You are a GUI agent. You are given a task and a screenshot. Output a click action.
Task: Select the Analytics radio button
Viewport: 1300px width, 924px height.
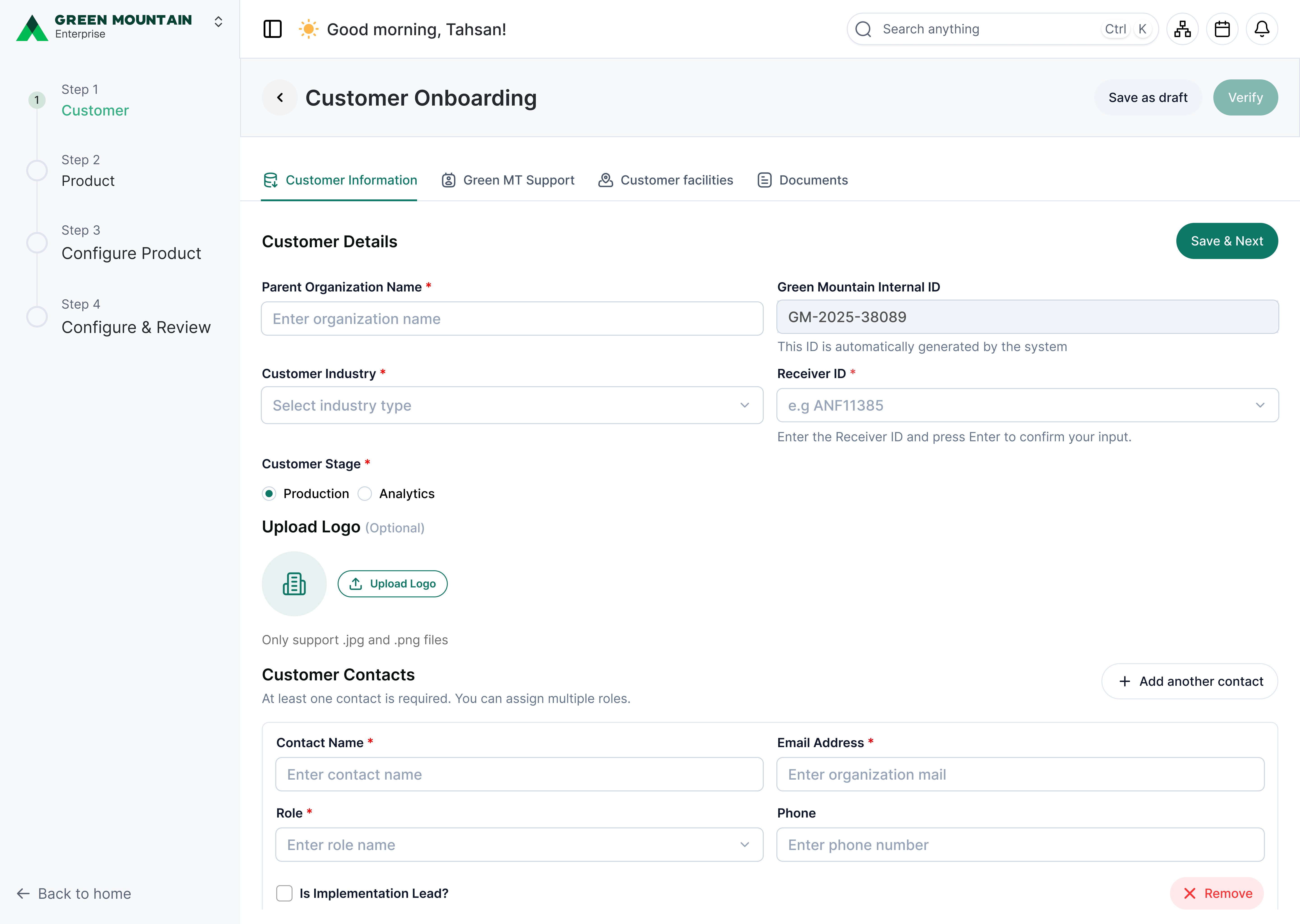tap(365, 493)
